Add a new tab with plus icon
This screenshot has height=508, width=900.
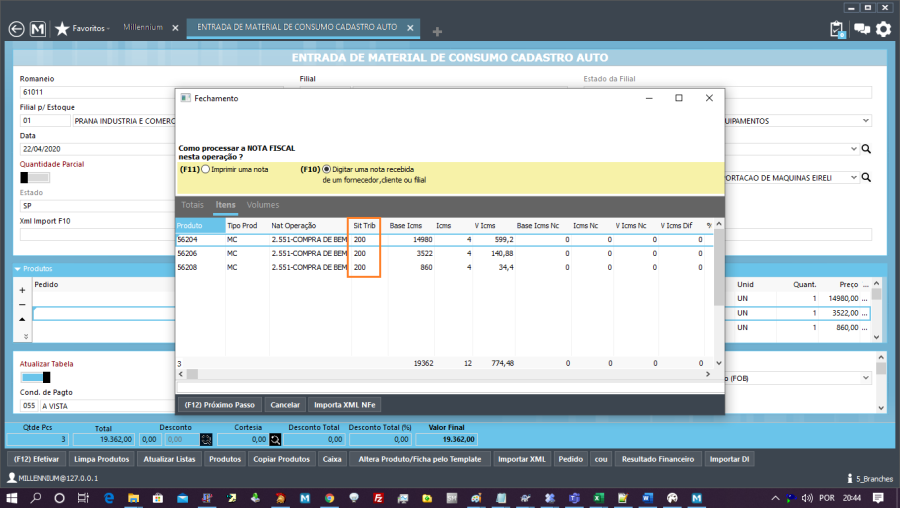pos(437,31)
